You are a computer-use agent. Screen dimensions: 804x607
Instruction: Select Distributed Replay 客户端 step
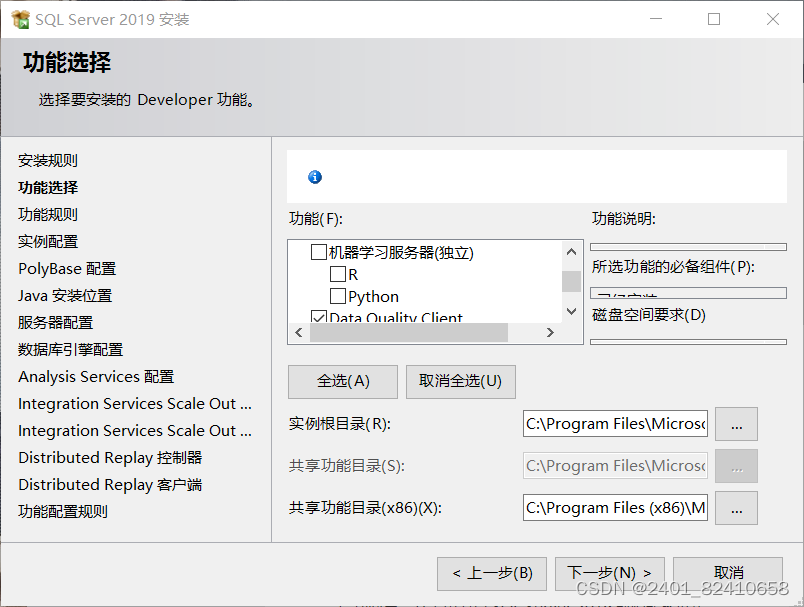click(110, 484)
